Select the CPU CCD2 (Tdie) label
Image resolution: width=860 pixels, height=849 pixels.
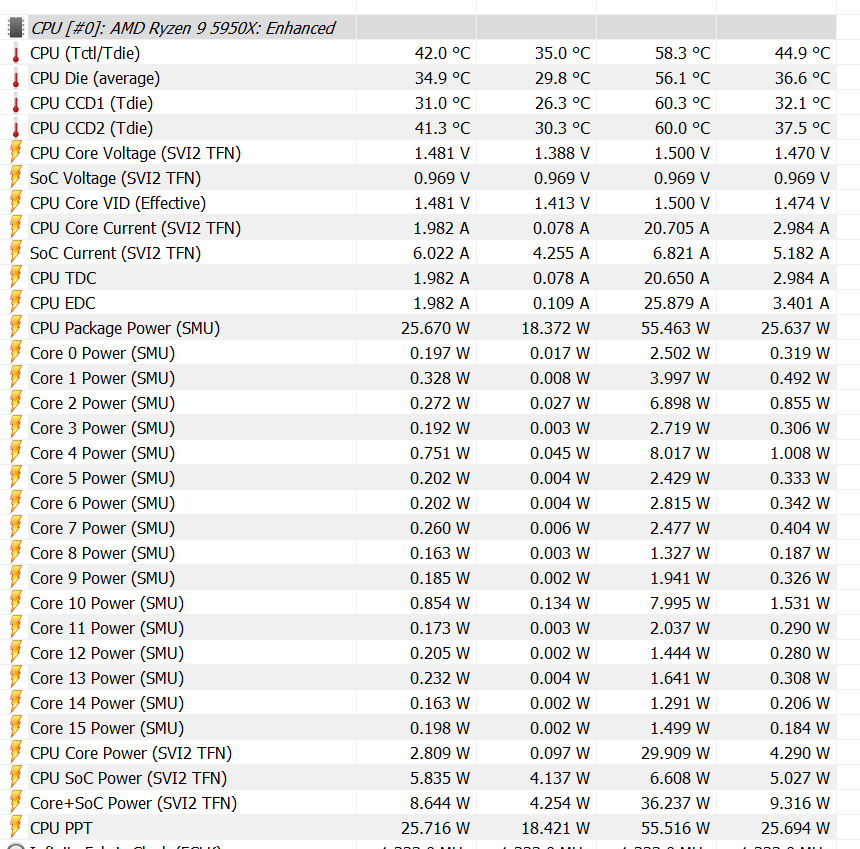[92, 128]
